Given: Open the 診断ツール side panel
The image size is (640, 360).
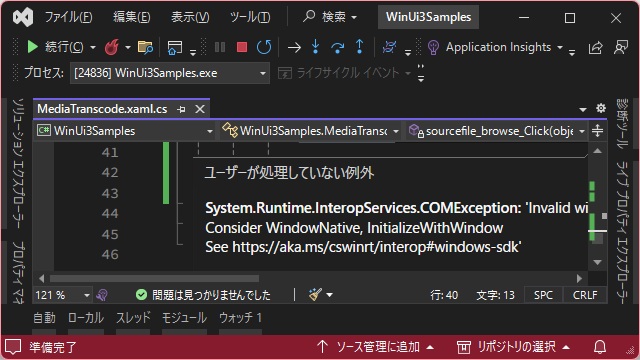Looking at the screenshot, I should tap(622, 124).
